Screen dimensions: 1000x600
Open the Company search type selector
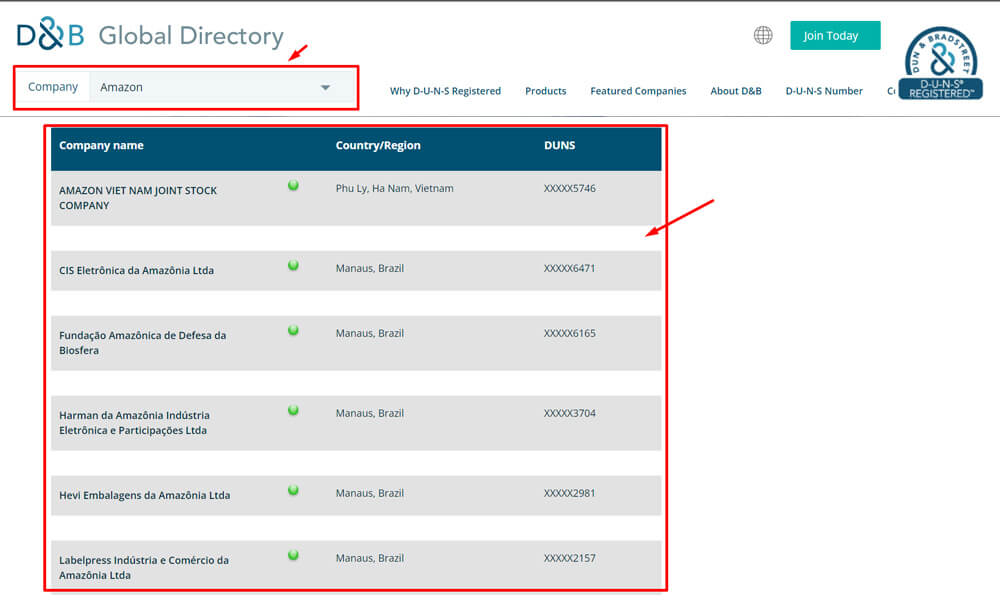(53, 87)
